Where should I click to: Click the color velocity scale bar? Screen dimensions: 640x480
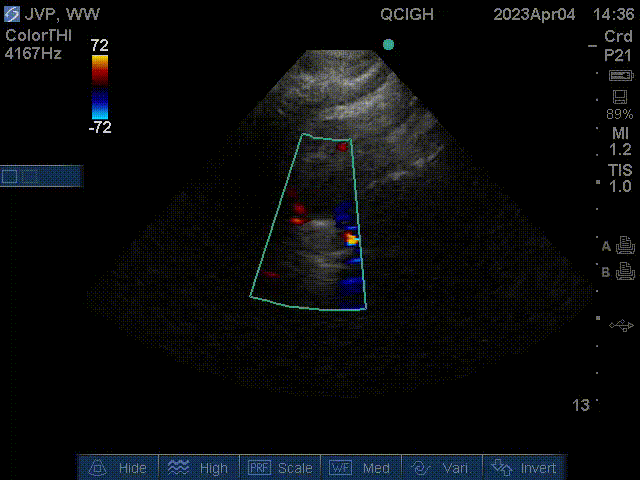[99, 87]
